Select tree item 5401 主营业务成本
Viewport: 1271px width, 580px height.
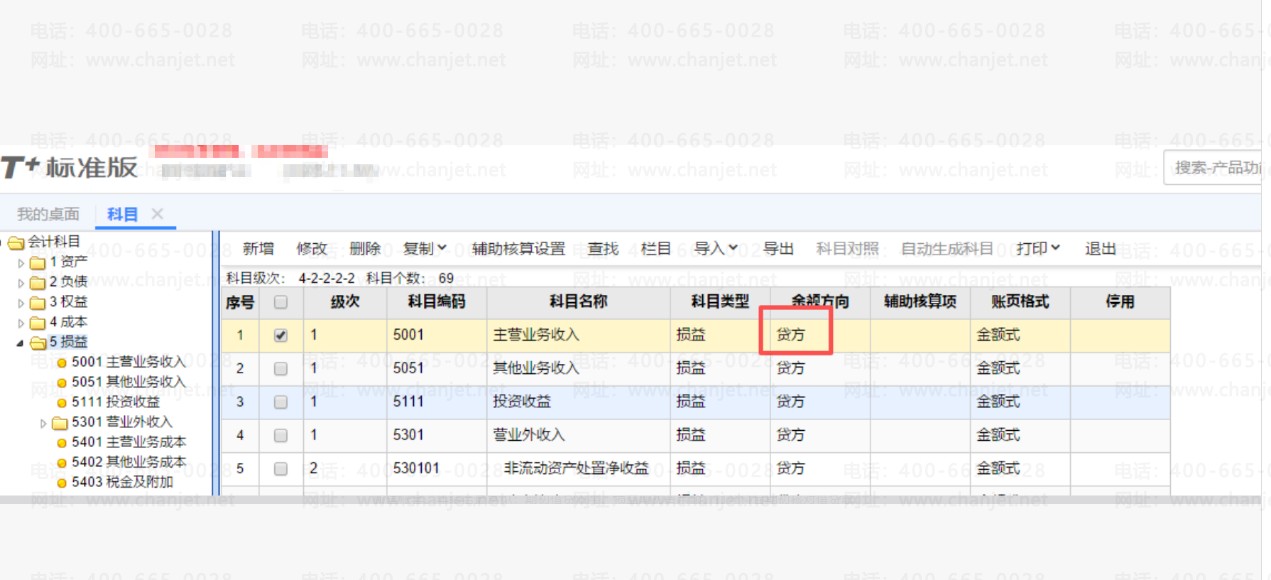pos(129,442)
